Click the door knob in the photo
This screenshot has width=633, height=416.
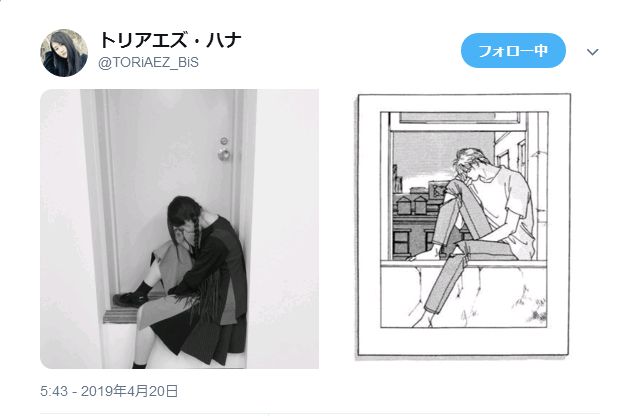tap(224, 154)
